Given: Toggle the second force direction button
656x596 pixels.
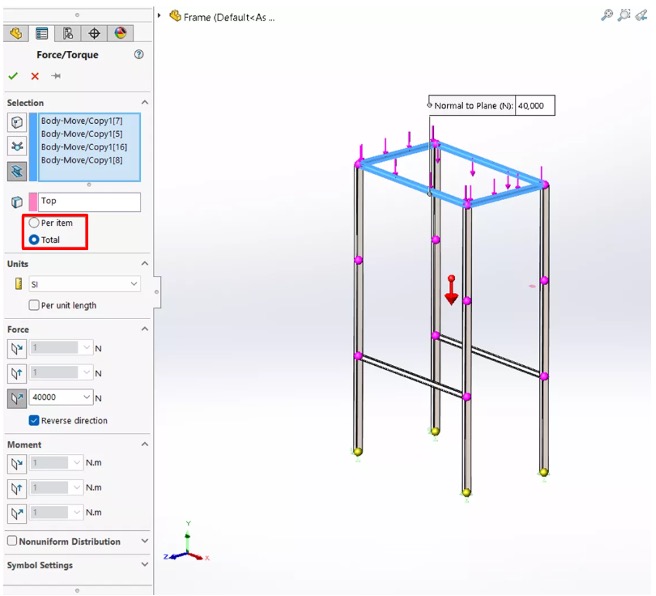Looking at the screenshot, I should [17, 373].
